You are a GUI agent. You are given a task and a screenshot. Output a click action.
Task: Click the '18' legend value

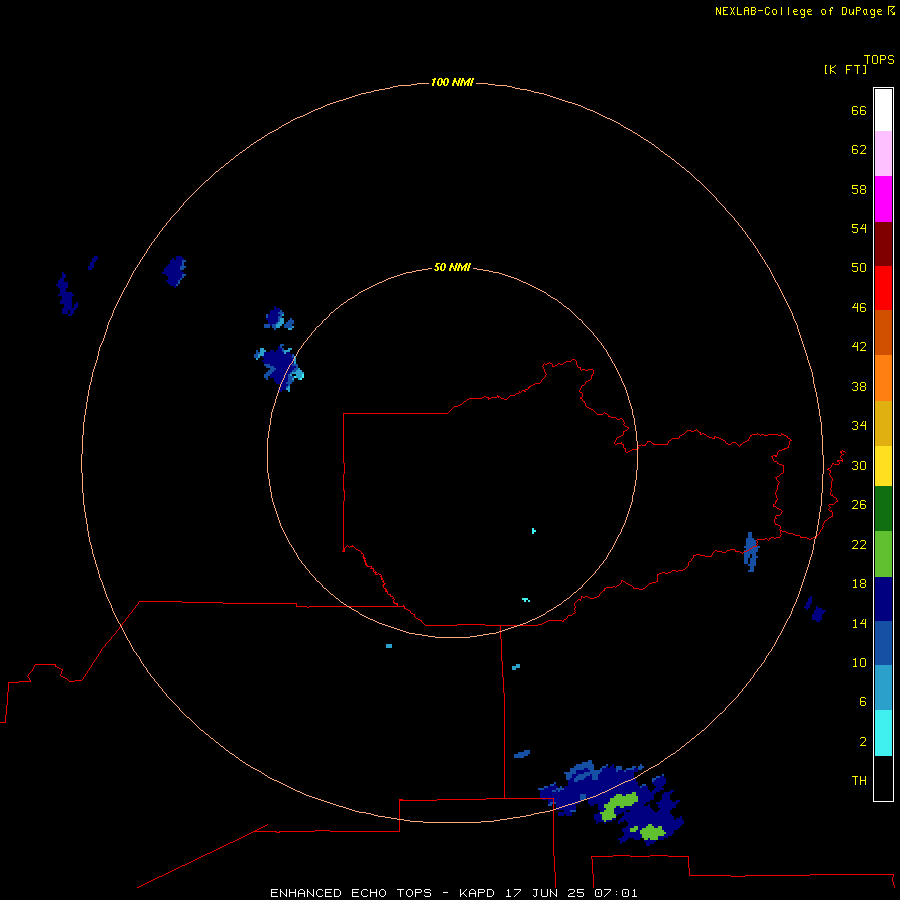pos(859,584)
